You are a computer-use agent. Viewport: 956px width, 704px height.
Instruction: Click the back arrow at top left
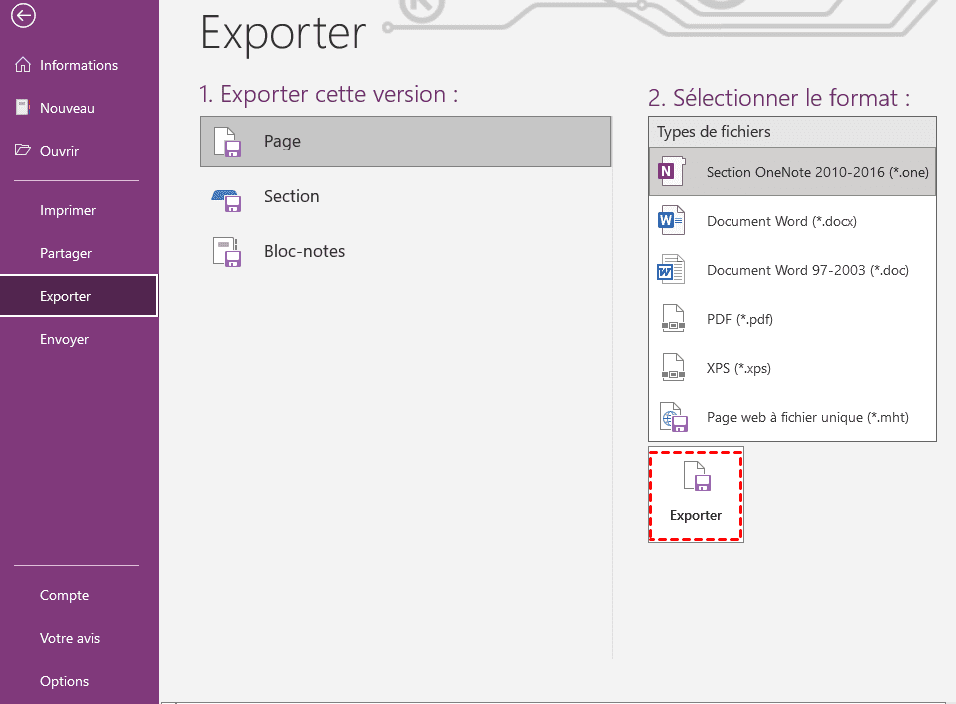pyautogui.click(x=22, y=16)
